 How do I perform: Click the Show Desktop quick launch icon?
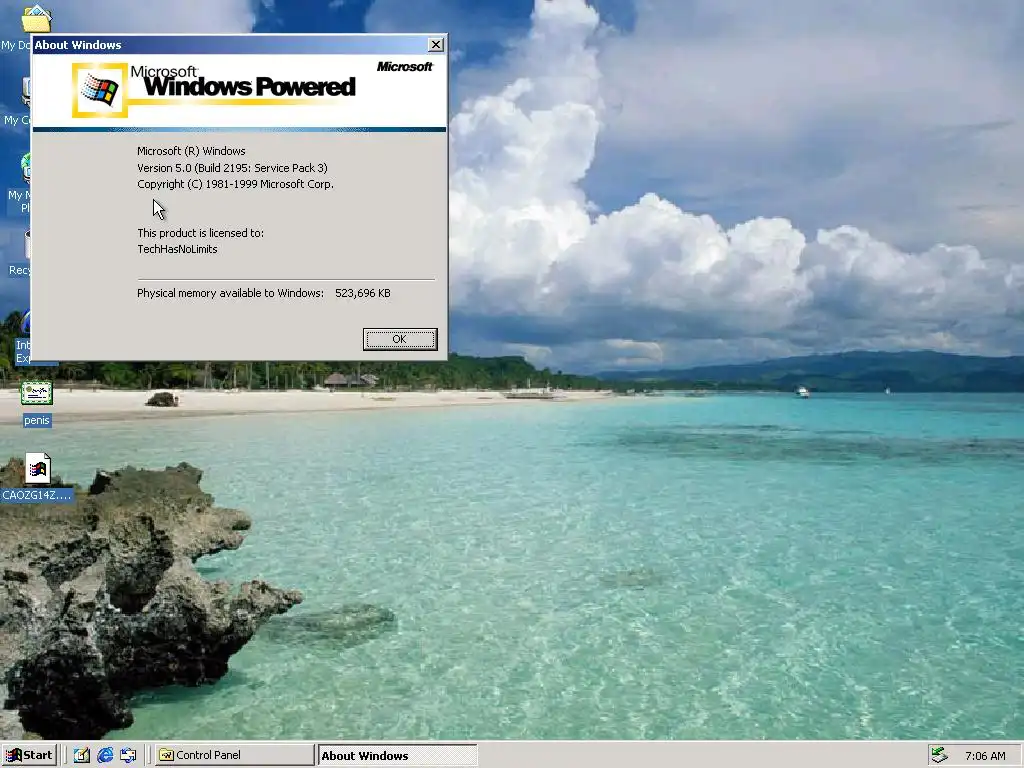tap(82, 755)
